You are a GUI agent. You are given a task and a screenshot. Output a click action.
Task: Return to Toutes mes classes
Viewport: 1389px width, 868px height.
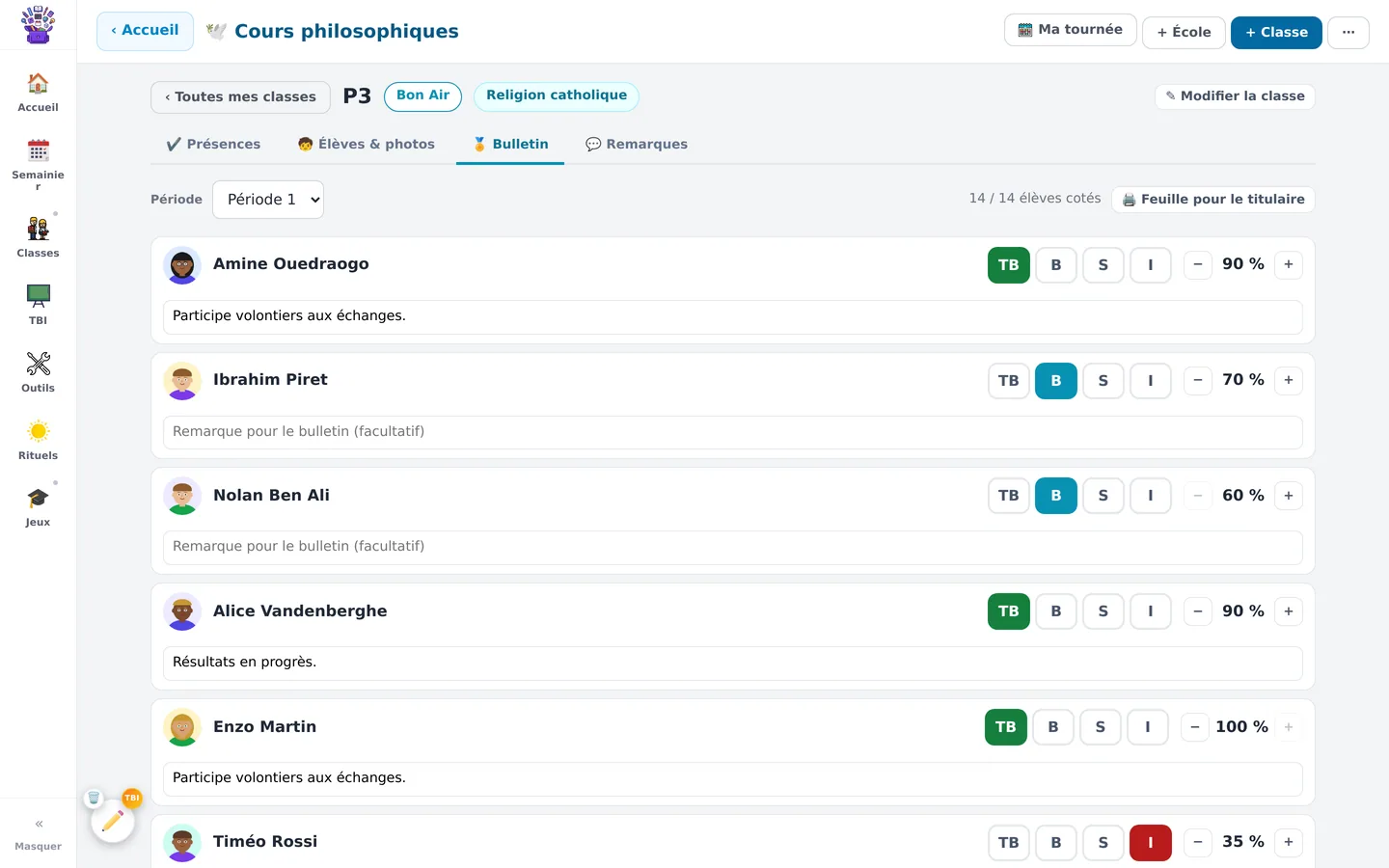coord(240,97)
